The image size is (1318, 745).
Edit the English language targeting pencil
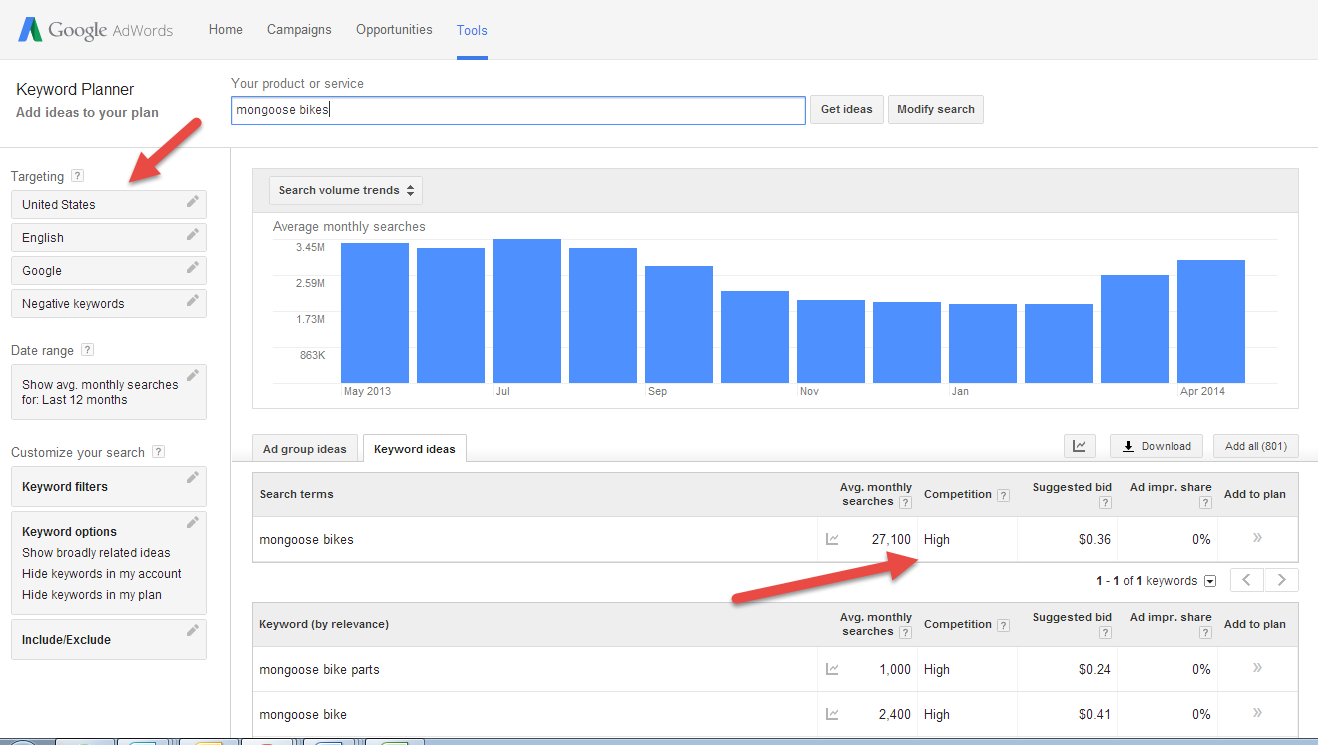point(192,235)
